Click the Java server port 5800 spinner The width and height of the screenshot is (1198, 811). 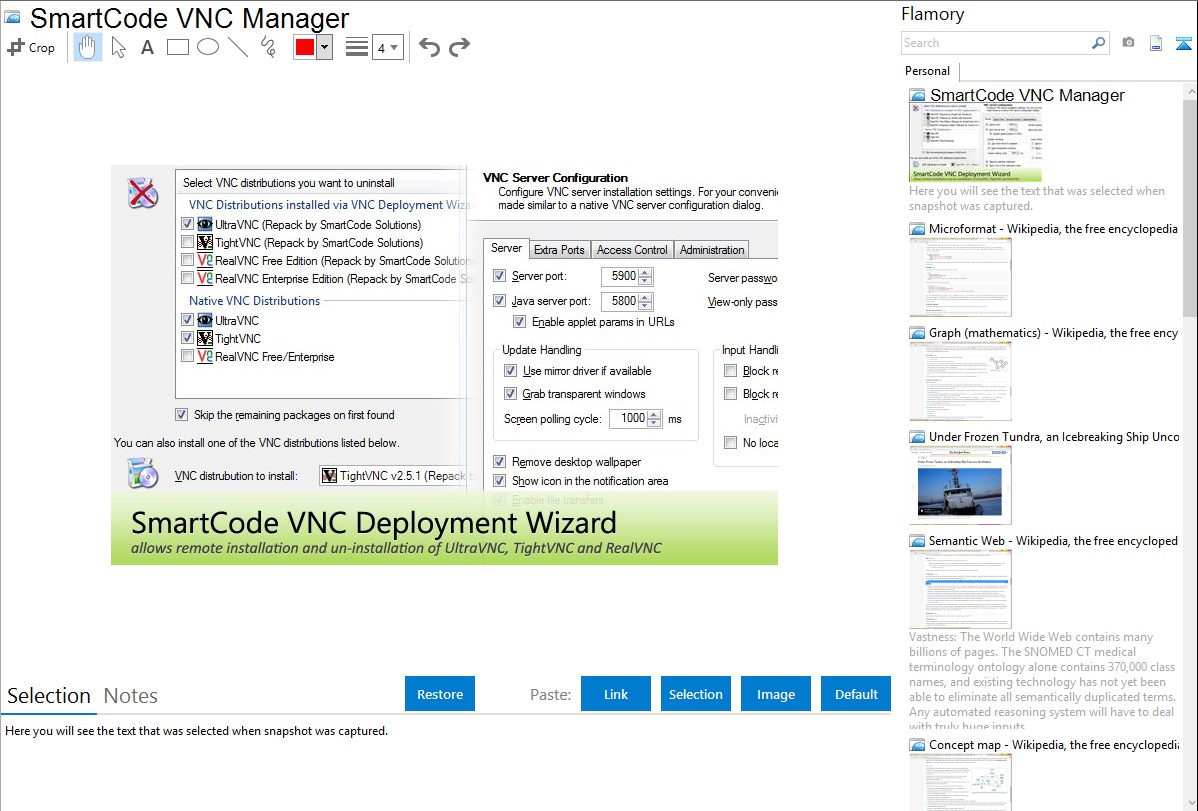tap(645, 301)
